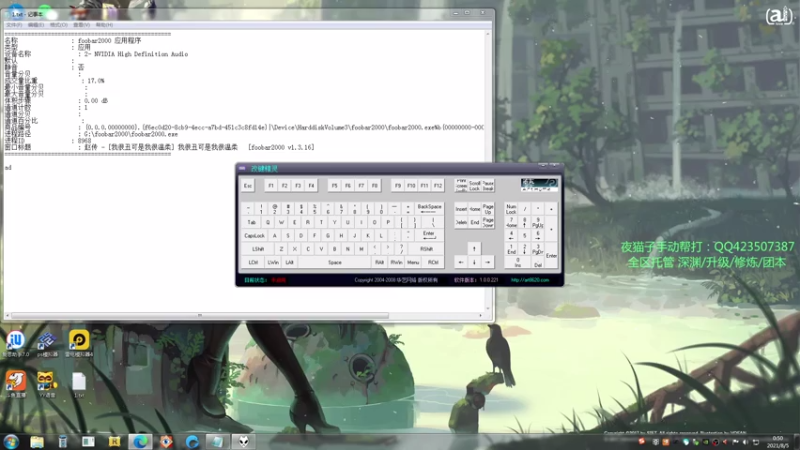Click the Z key on the virtual keyboard
The height and width of the screenshot is (450, 800).
point(281,249)
